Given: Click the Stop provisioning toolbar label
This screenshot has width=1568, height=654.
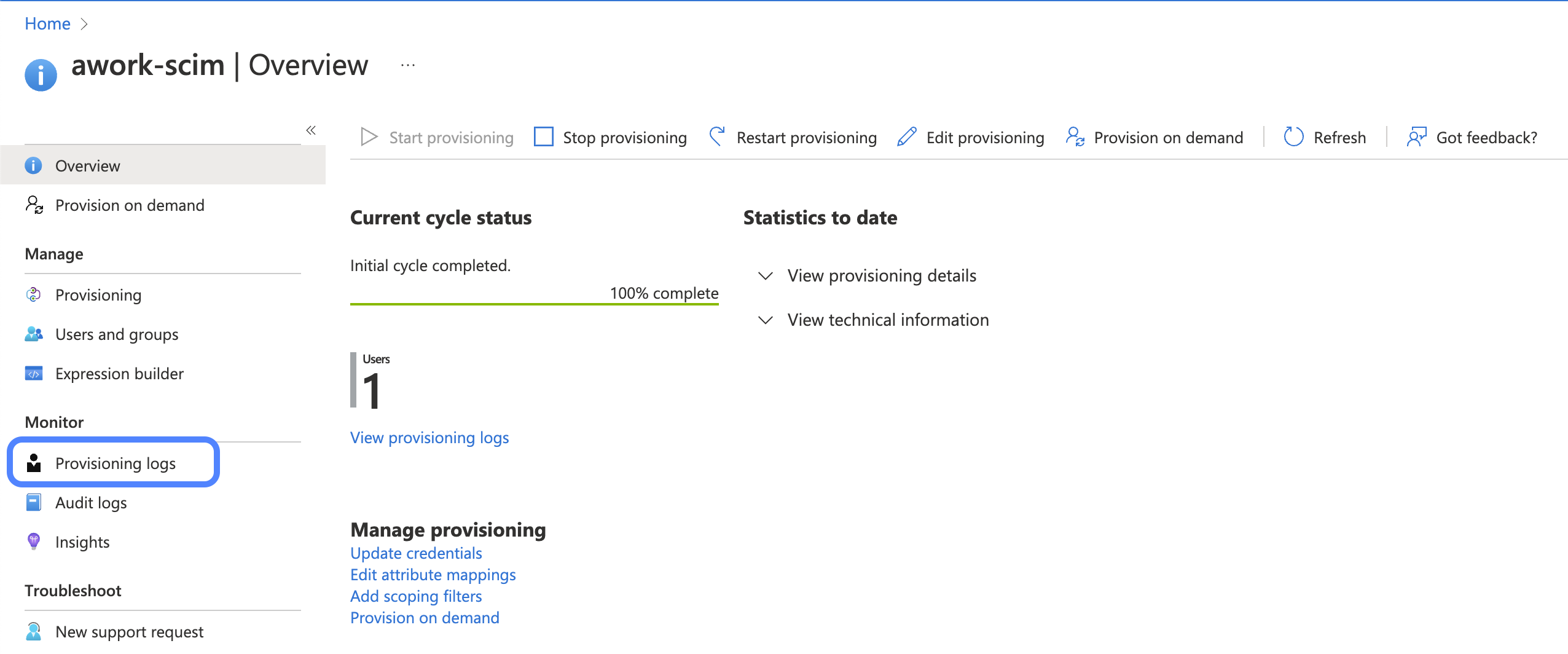Looking at the screenshot, I should [x=625, y=137].
